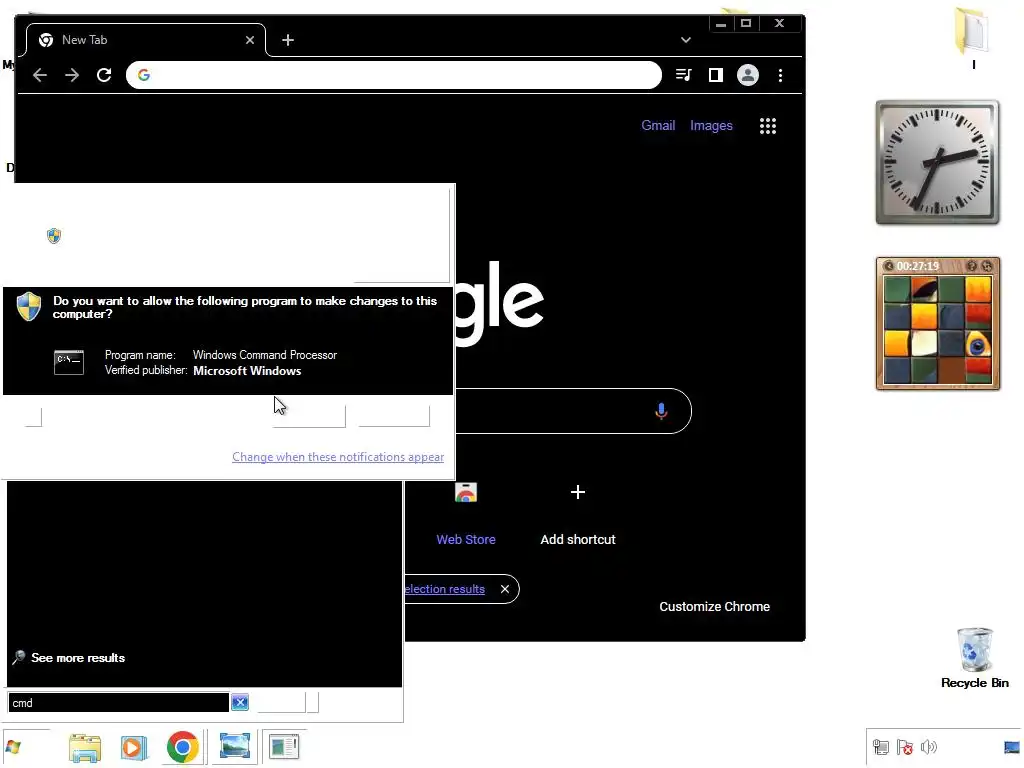Screen dimensions: 1024x768
Task: Click the Web Store label
Action: point(466,539)
